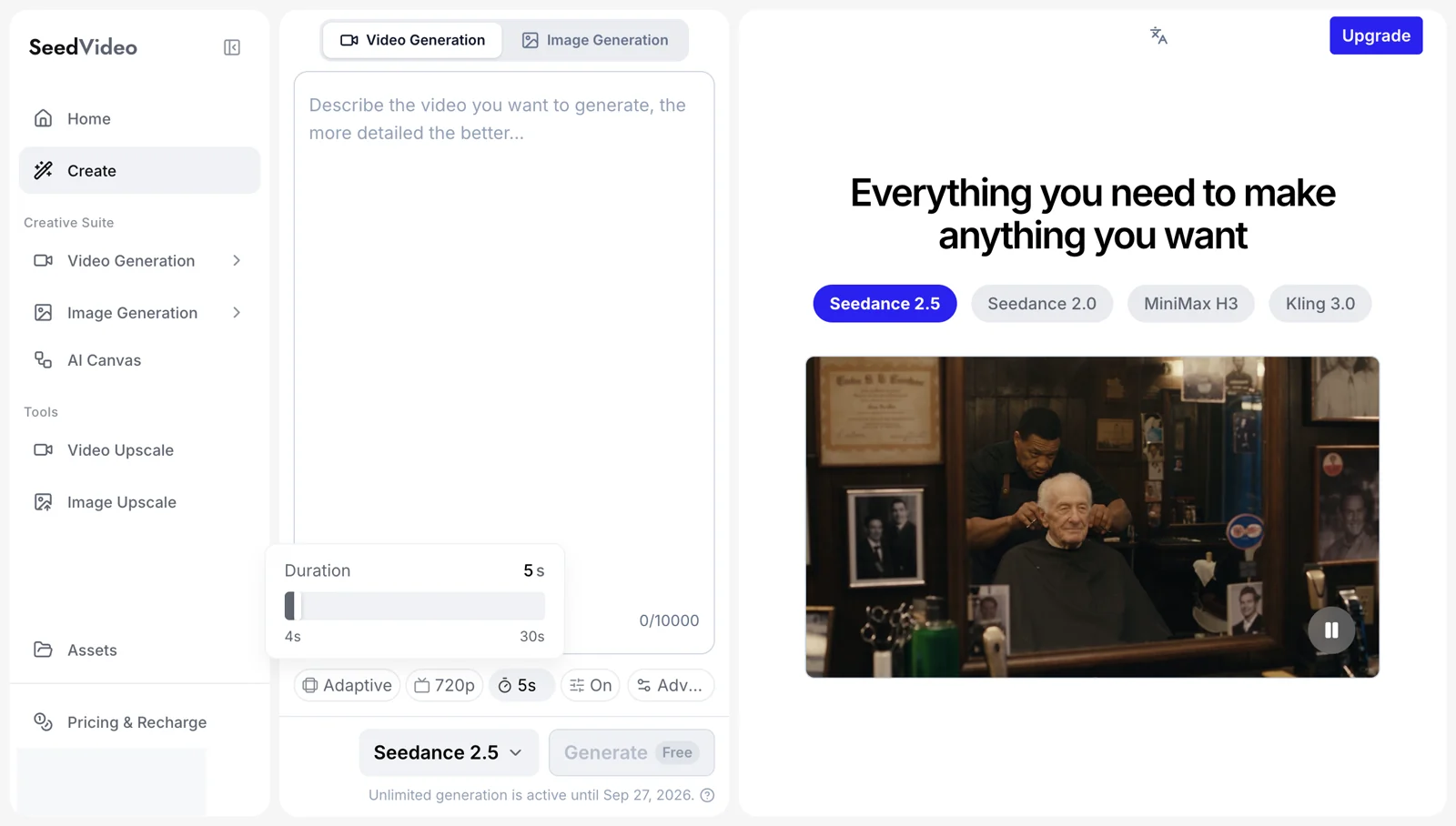Click the Tools section heading
This screenshot has width=1456, height=826.
tap(41, 412)
